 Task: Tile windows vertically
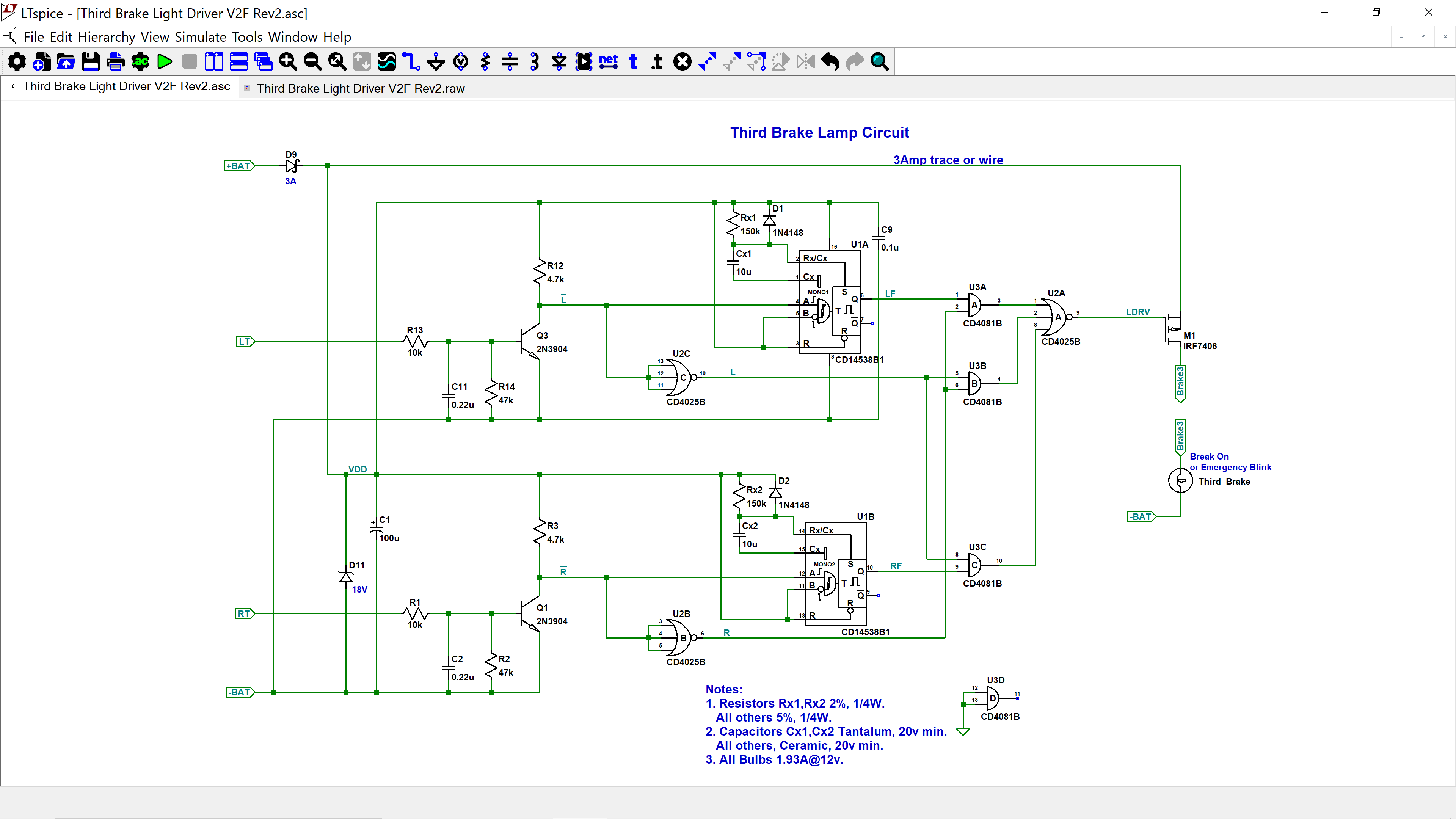(x=214, y=61)
